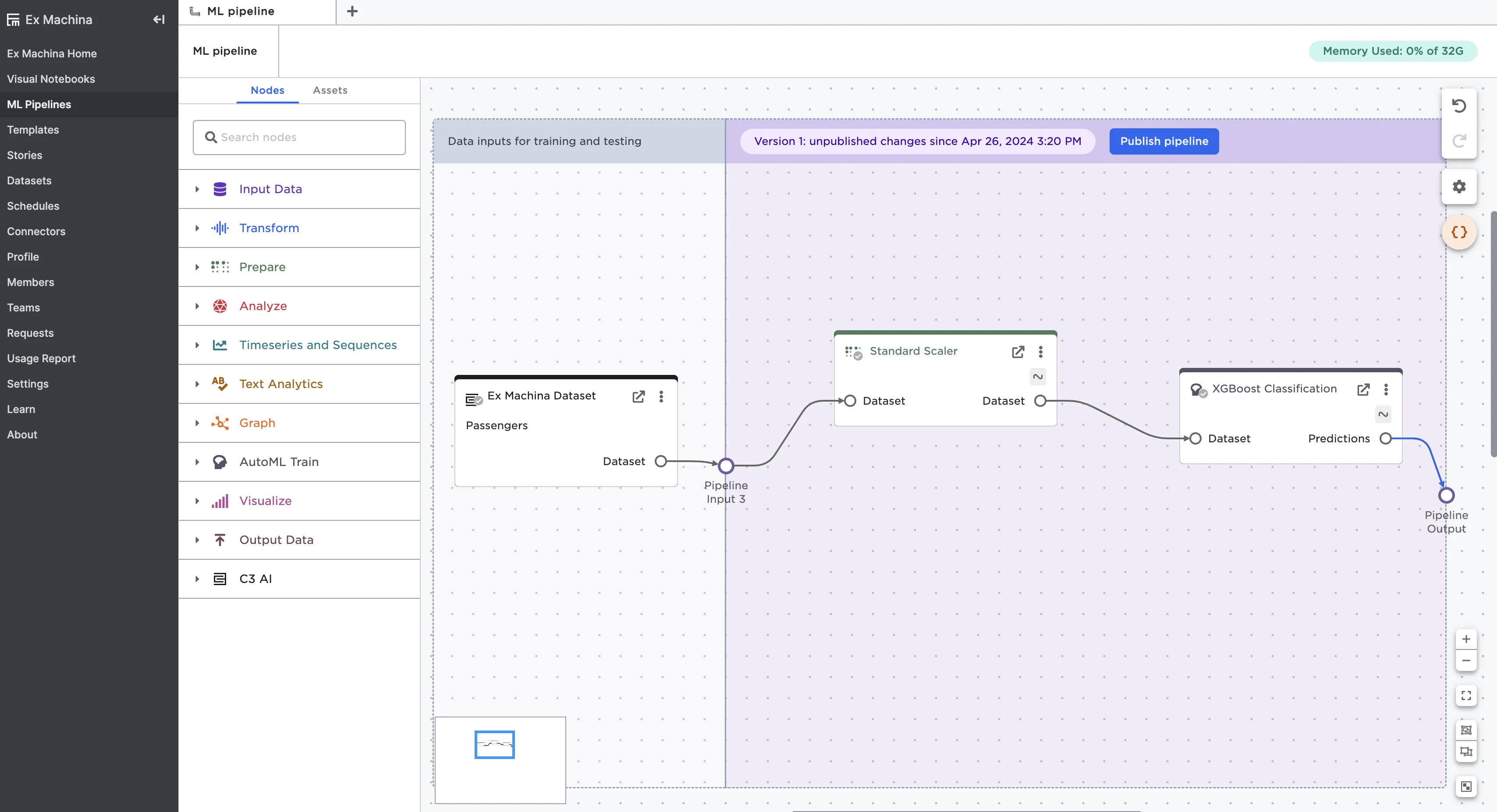This screenshot has width=1497, height=812.
Task: Click Ex Machina Dataset open-external icon
Action: pos(638,396)
